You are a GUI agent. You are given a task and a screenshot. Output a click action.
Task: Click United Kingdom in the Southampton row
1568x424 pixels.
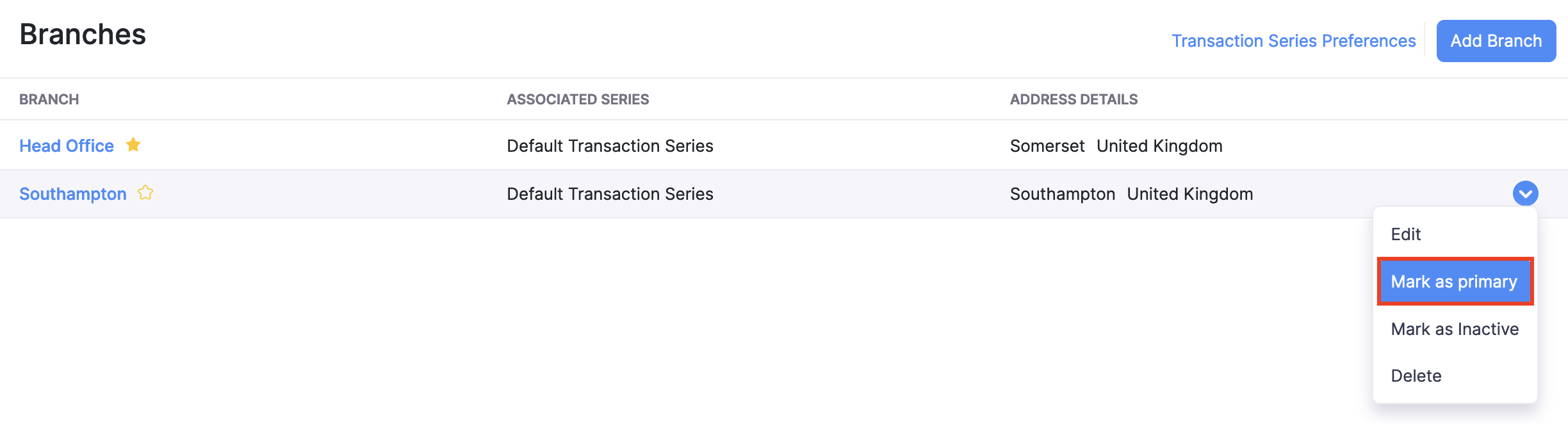[1190, 194]
